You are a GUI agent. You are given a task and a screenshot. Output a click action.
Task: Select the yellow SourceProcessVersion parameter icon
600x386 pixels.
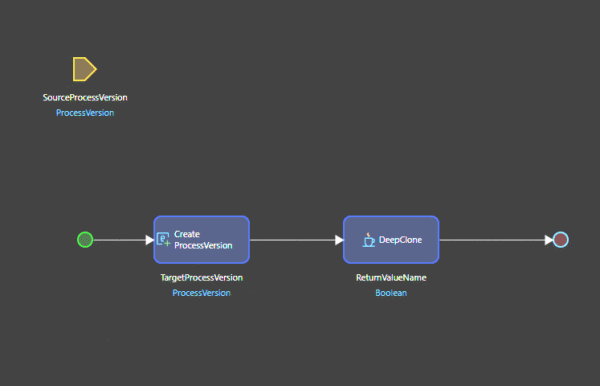[x=85, y=69]
